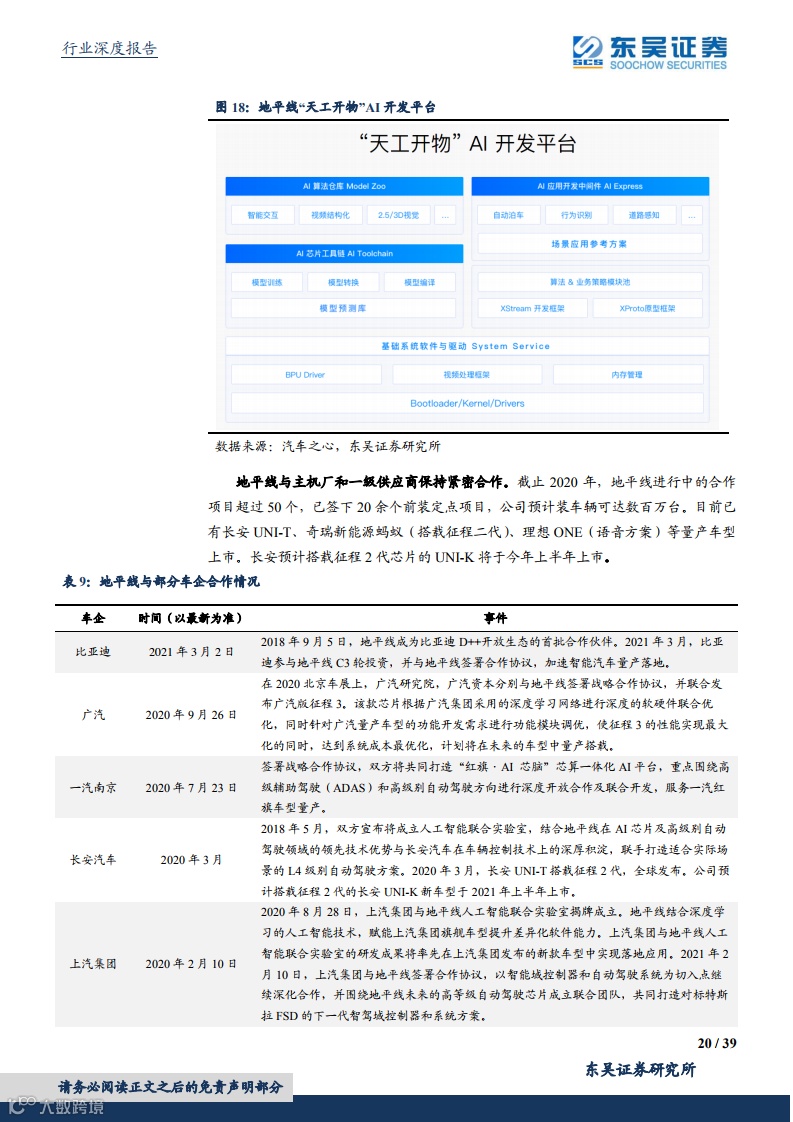
Task: Click the 场景应用参考方案 box
Action: pyautogui.click(x=590, y=244)
